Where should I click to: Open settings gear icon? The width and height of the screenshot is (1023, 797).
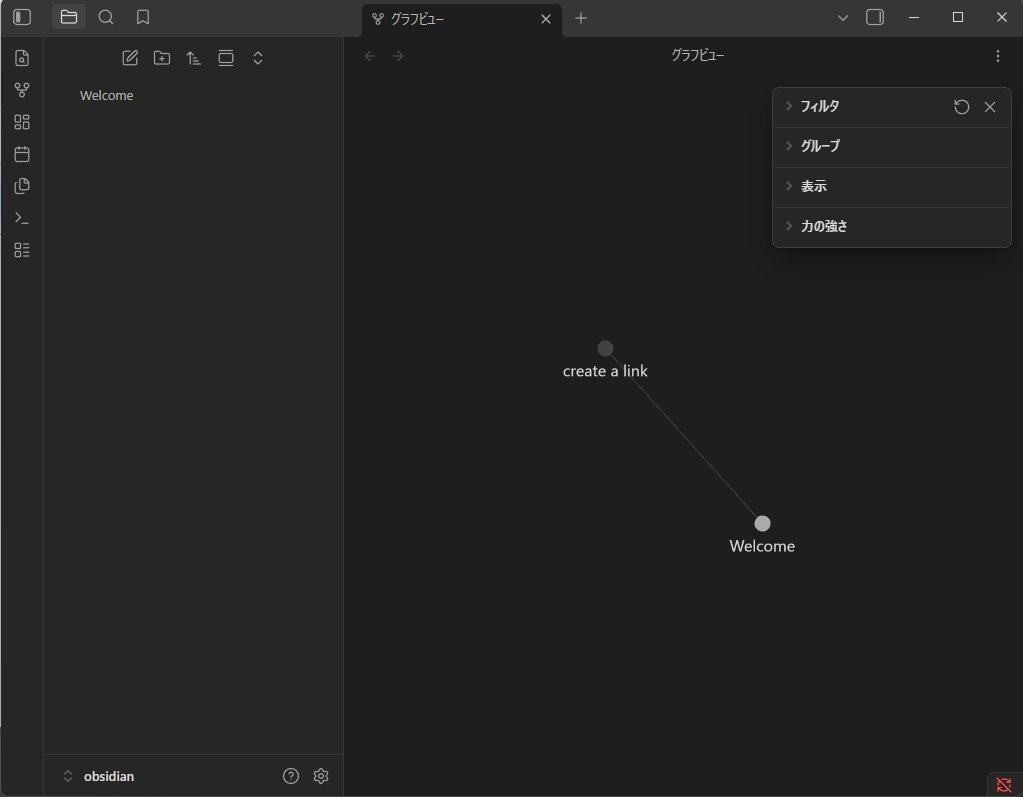coord(321,776)
